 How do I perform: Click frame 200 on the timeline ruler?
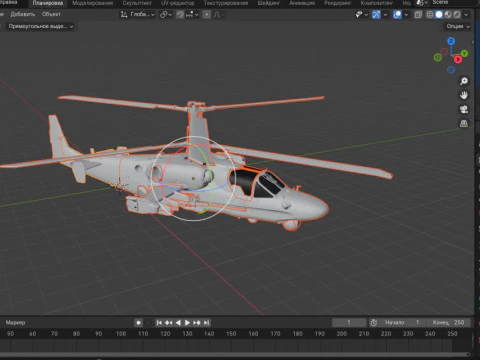click(x=342, y=334)
